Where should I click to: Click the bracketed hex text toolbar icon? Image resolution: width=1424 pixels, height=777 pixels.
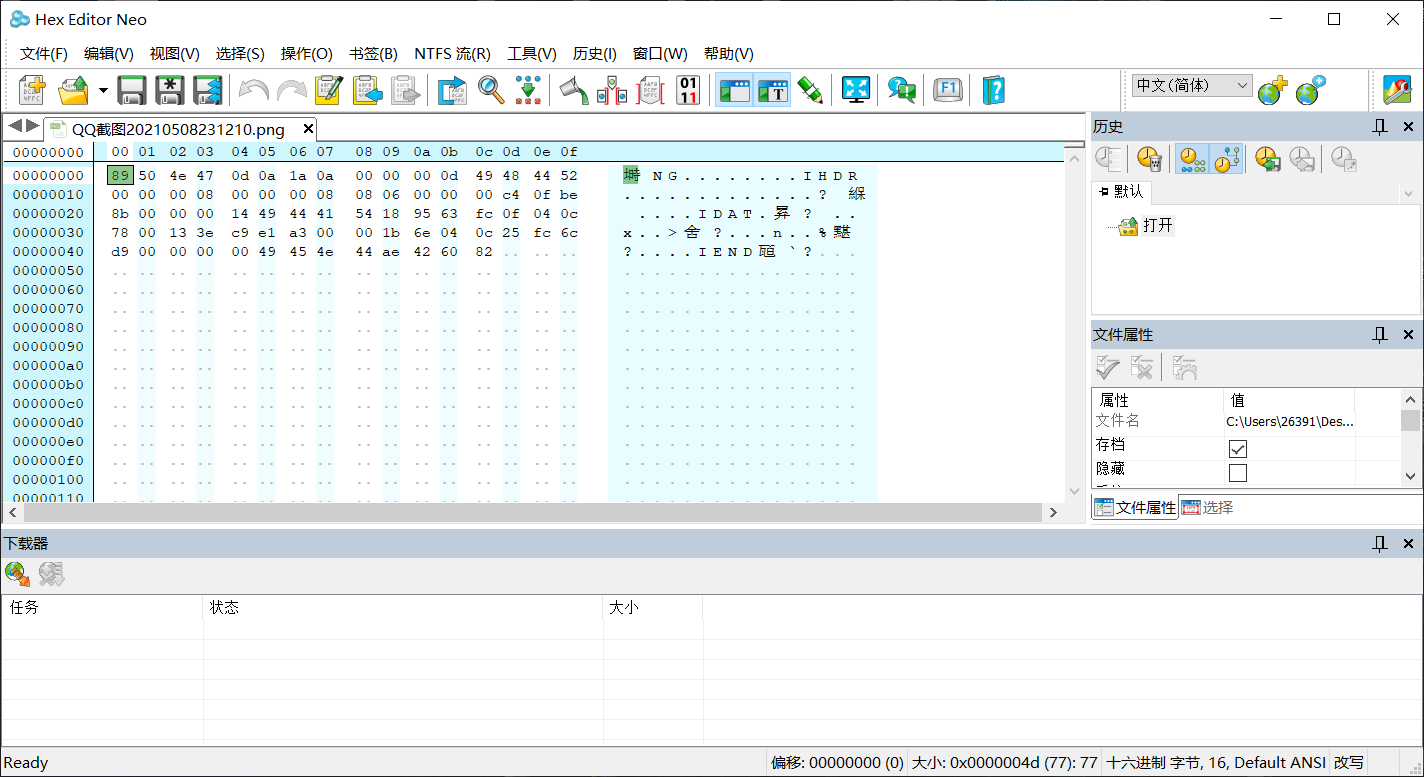point(650,90)
